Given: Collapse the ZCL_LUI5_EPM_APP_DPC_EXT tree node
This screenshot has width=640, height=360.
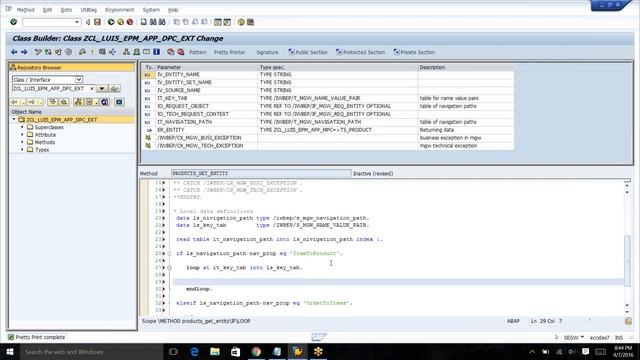Looking at the screenshot, I should coord(14,120).
